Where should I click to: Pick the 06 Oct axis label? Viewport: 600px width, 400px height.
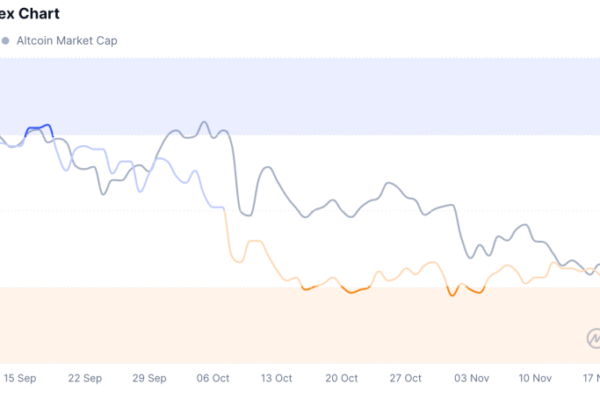click(213, 379)
